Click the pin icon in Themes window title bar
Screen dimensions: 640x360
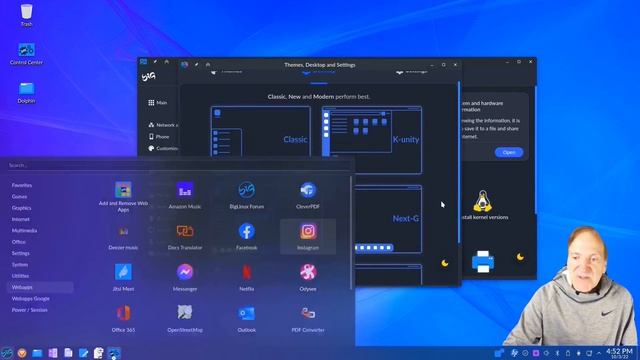pos(196,64)
